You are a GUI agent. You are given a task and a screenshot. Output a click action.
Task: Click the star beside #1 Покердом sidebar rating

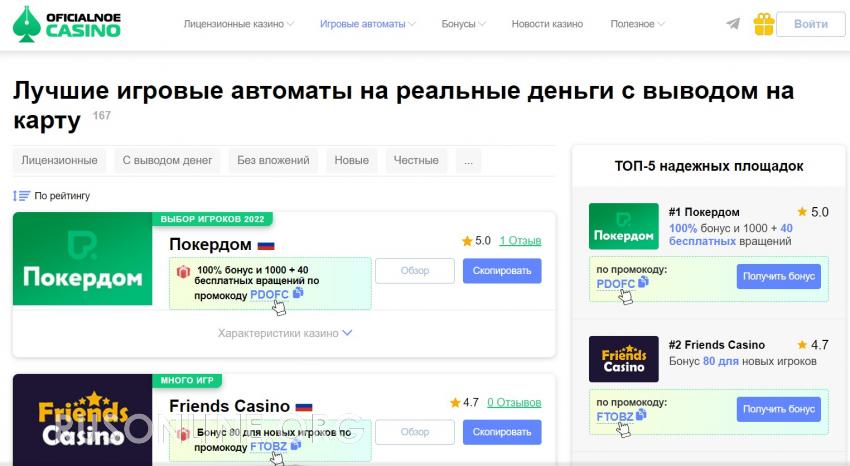pos(802,211)
